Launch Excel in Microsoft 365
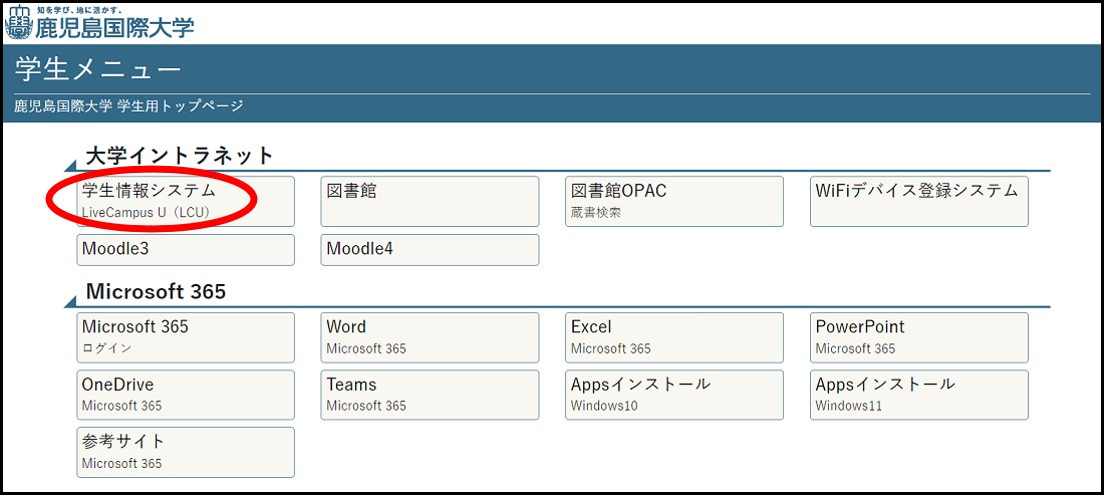The width and height of the screenshot is (1104, 495). pyautogui.click(x=675, y=337)
